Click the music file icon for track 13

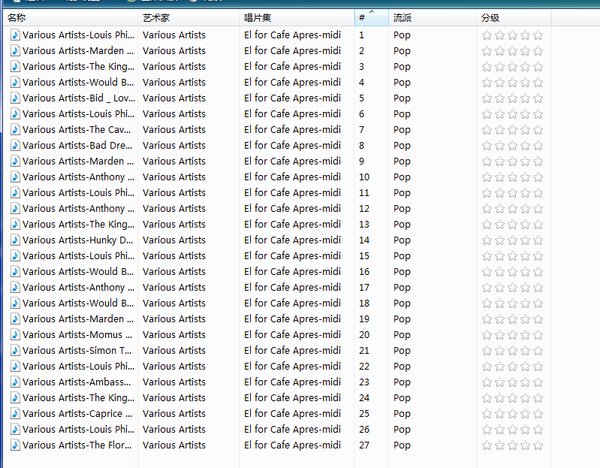15,224
